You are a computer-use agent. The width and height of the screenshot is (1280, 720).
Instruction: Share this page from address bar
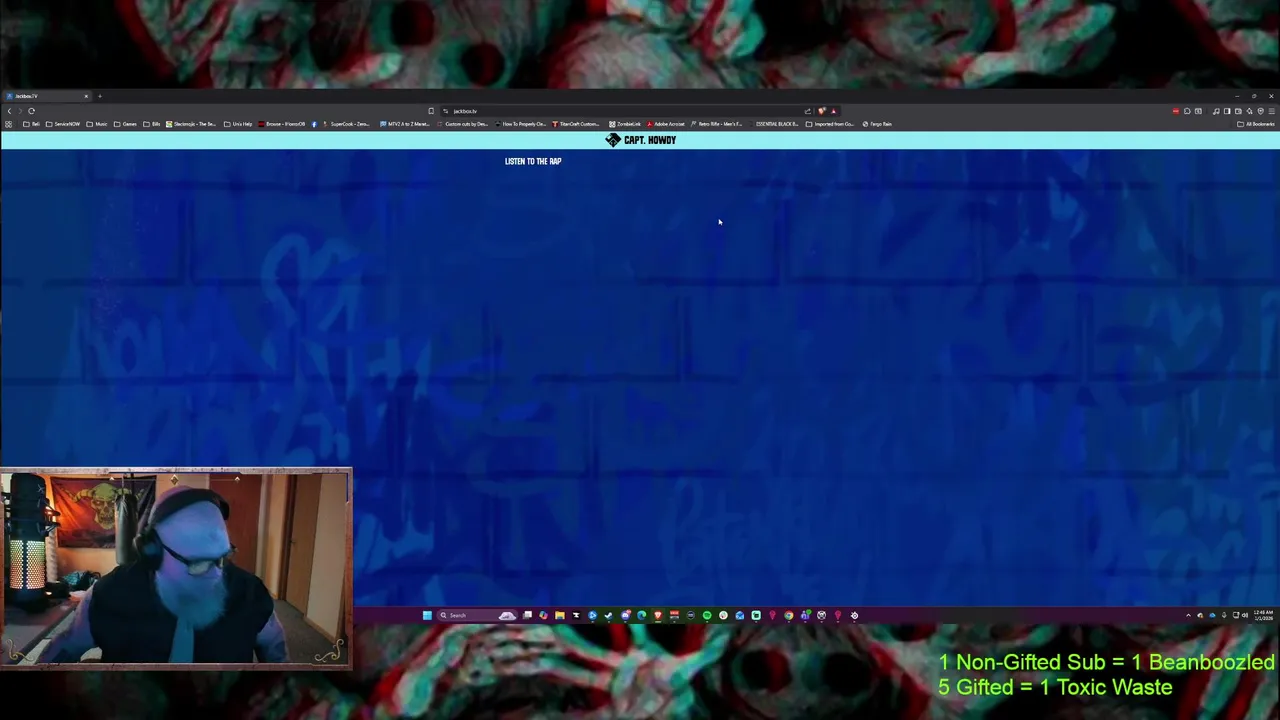[807, 111]
